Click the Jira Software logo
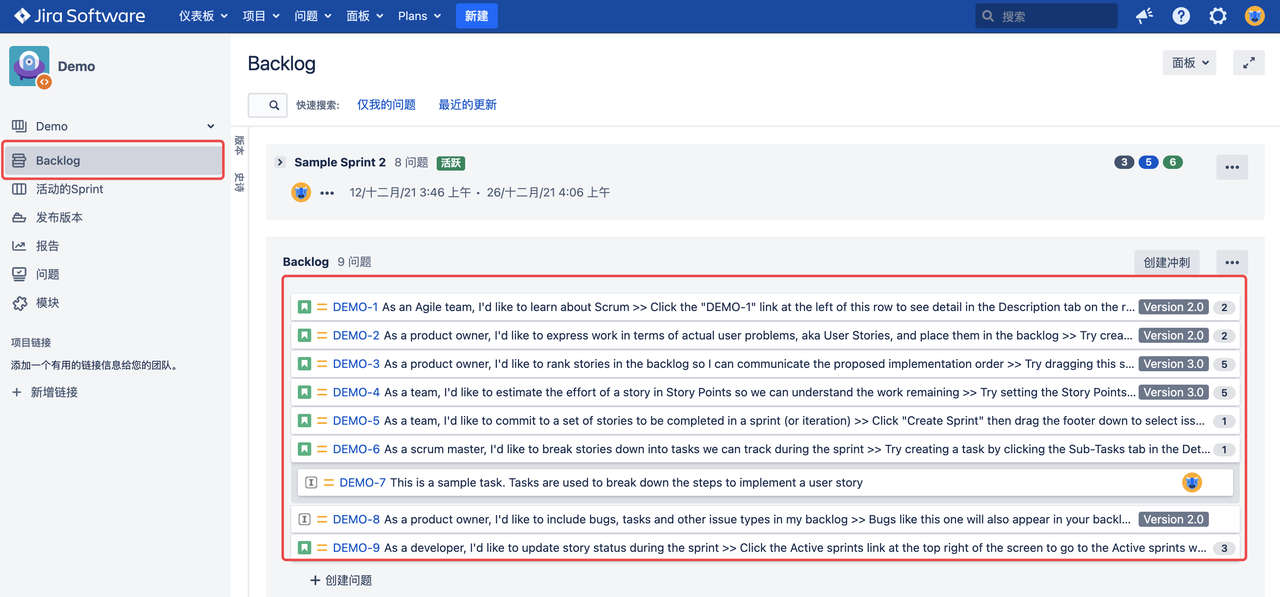This screenshot has height=597, width=1280. [80, 16]
